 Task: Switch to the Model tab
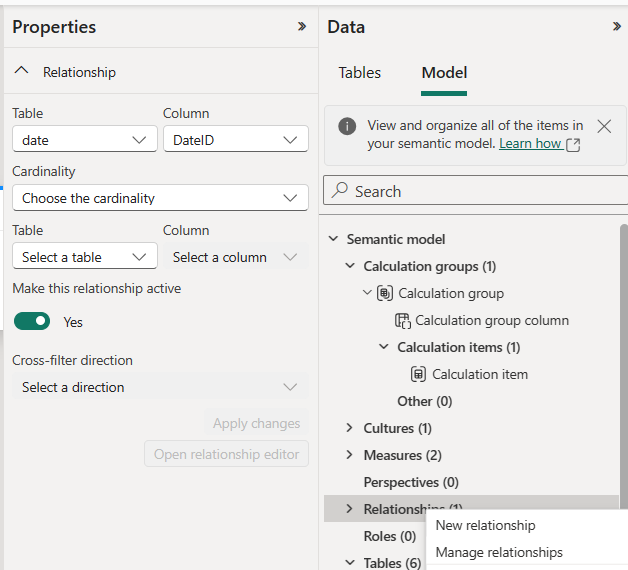444,73
